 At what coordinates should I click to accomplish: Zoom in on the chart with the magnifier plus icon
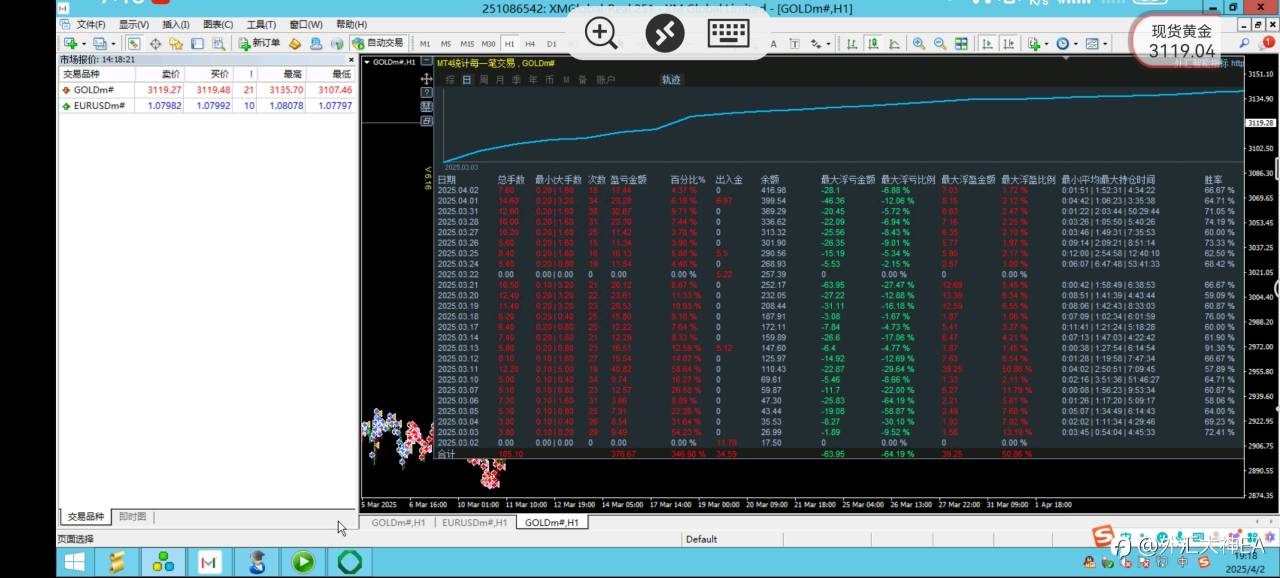coord(918,44)
